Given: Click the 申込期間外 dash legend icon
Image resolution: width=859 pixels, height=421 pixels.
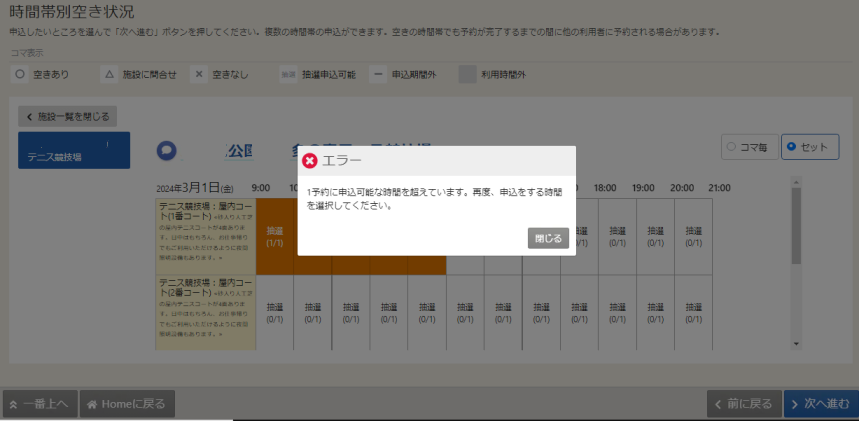Looking at the screenshot, I should point(378,75).
